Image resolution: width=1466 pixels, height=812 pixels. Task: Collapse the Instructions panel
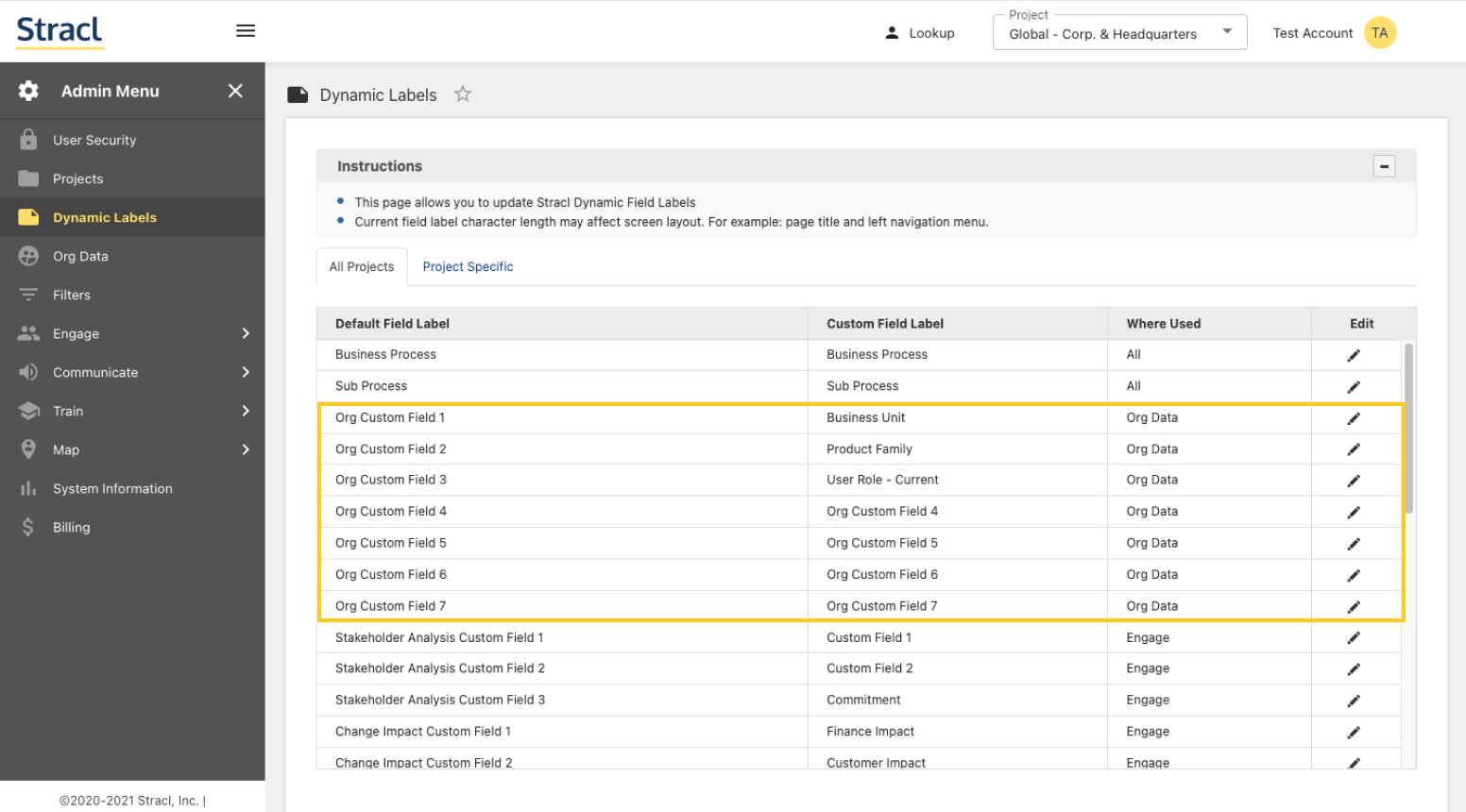[x=1384, y=166]
